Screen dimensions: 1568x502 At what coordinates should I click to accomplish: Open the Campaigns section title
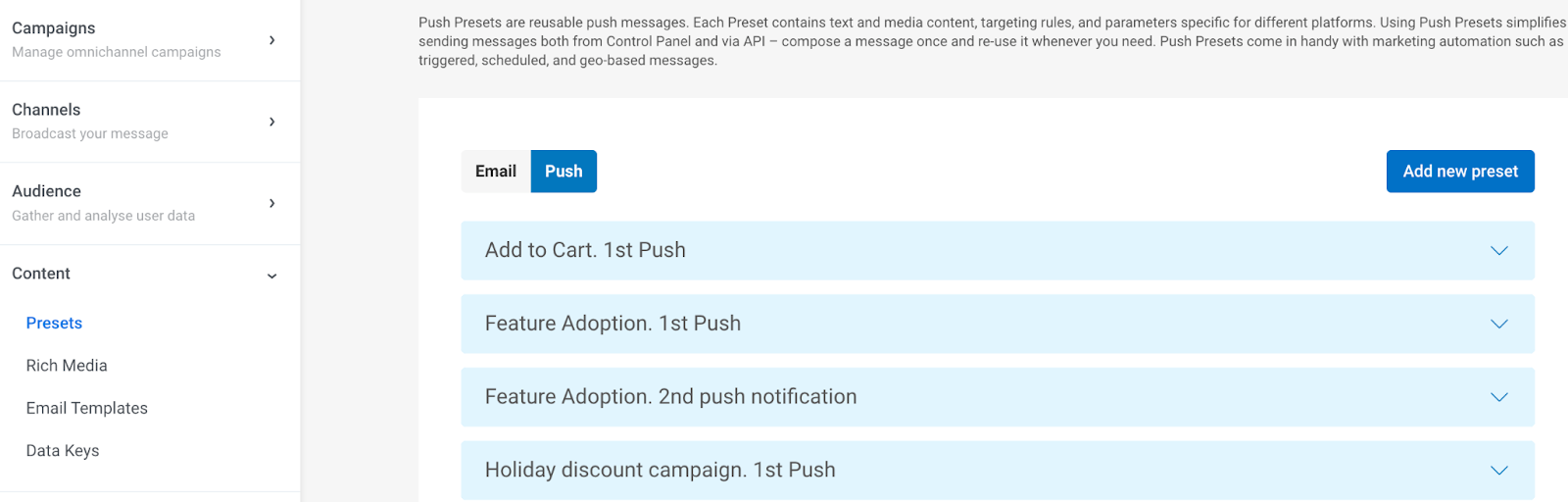tap(54, 28)
